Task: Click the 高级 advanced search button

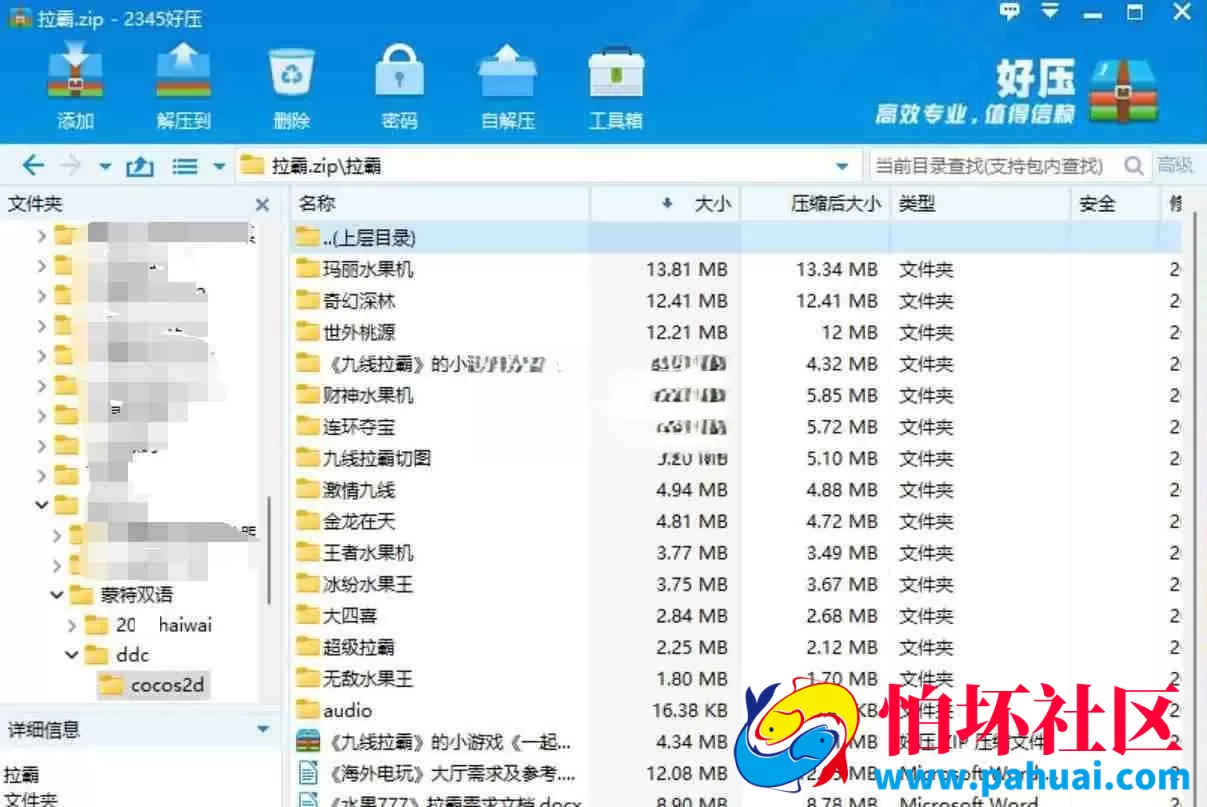Action: click(1175, 166)
